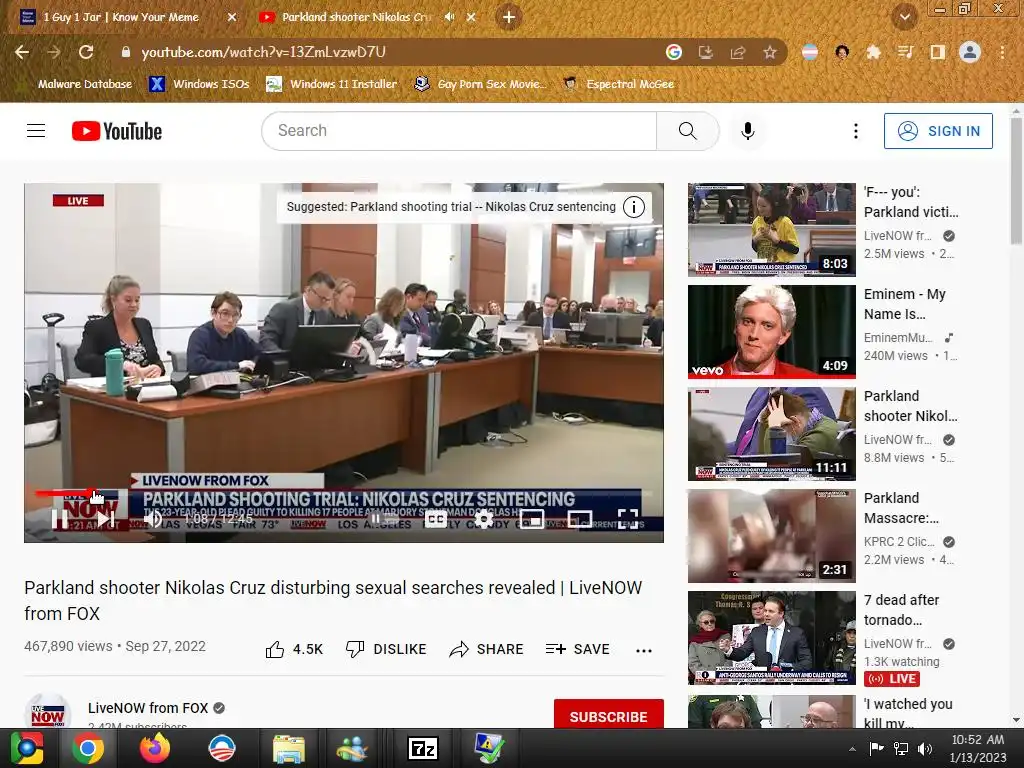Open the Chrome three-dot menu
Viewport: 1024px width, 768px height.
[1002, 52]
